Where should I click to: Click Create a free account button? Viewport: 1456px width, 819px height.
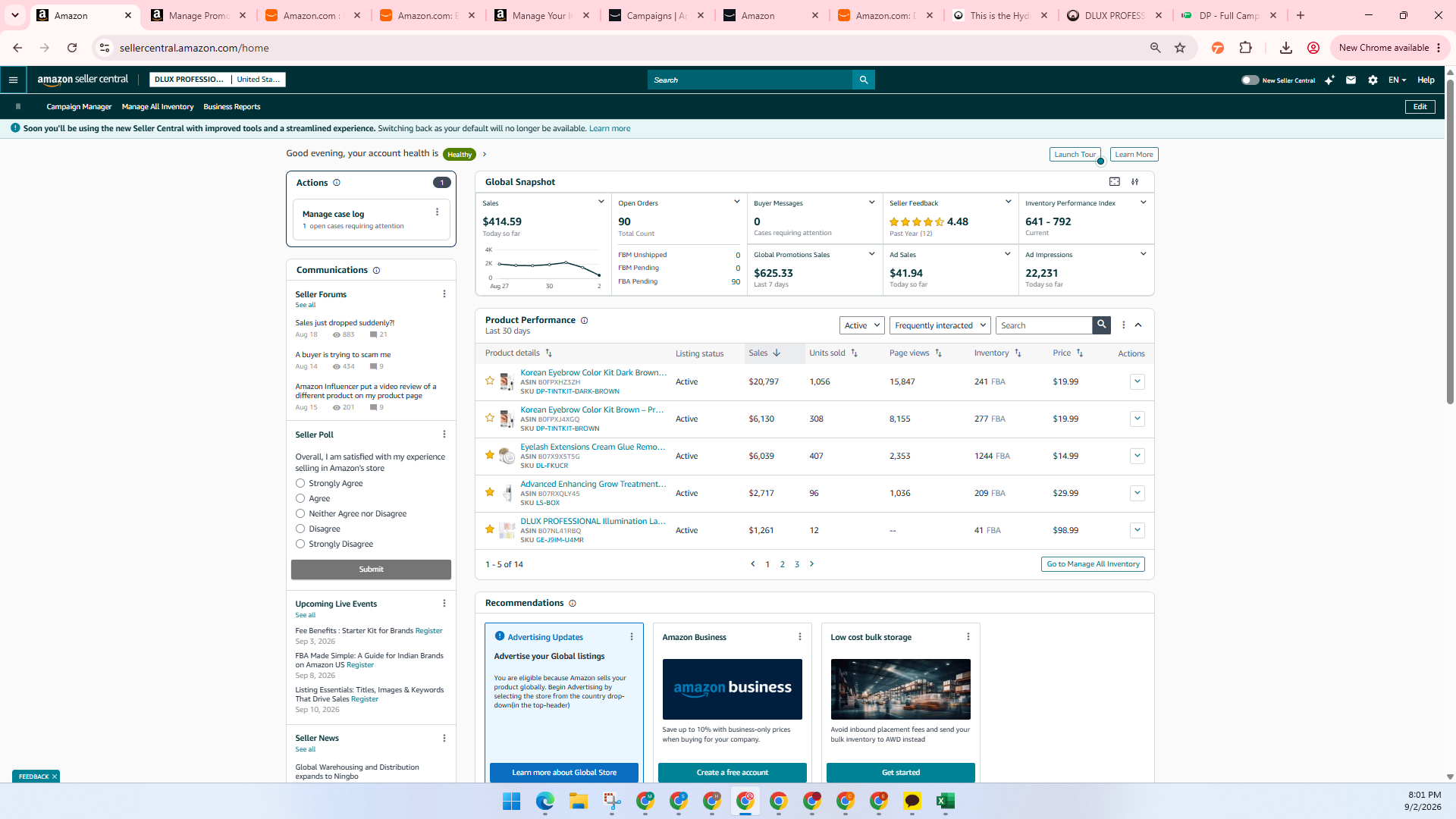pos(732,773)
